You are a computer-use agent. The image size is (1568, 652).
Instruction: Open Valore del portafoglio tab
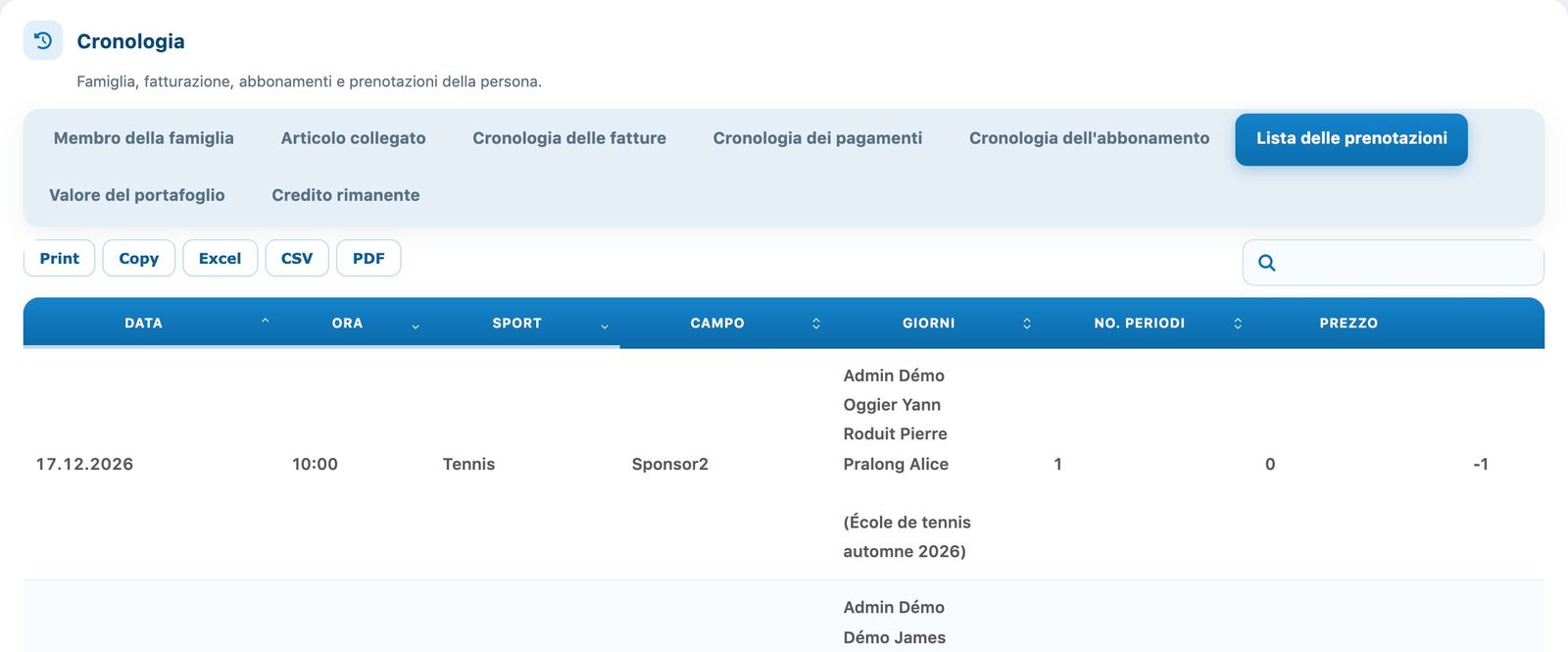137,195
